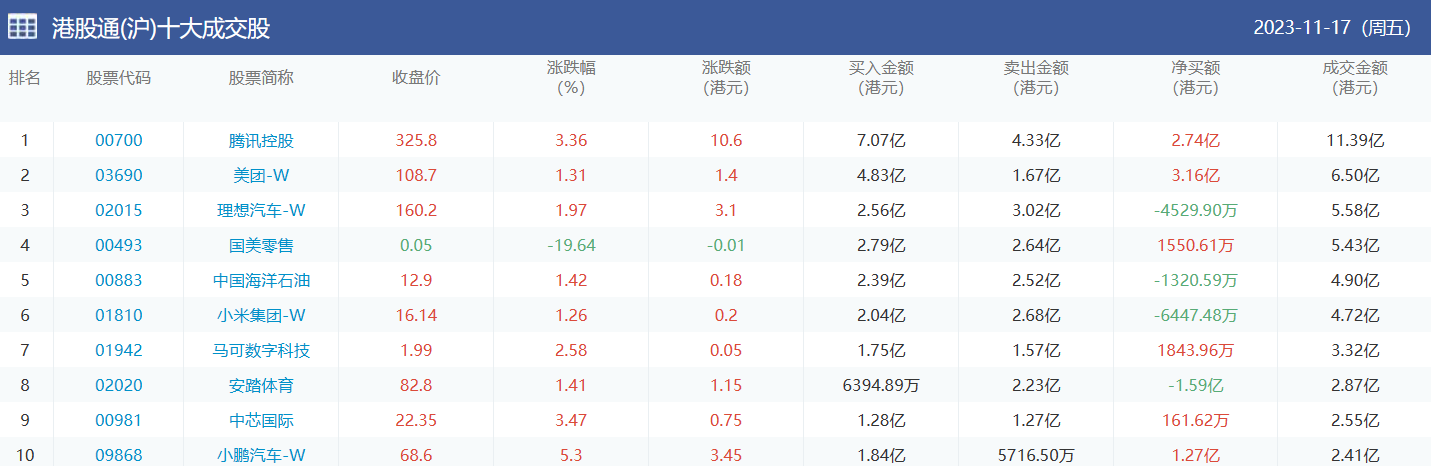Open 国美零售 stock details

tap(261, 246)
